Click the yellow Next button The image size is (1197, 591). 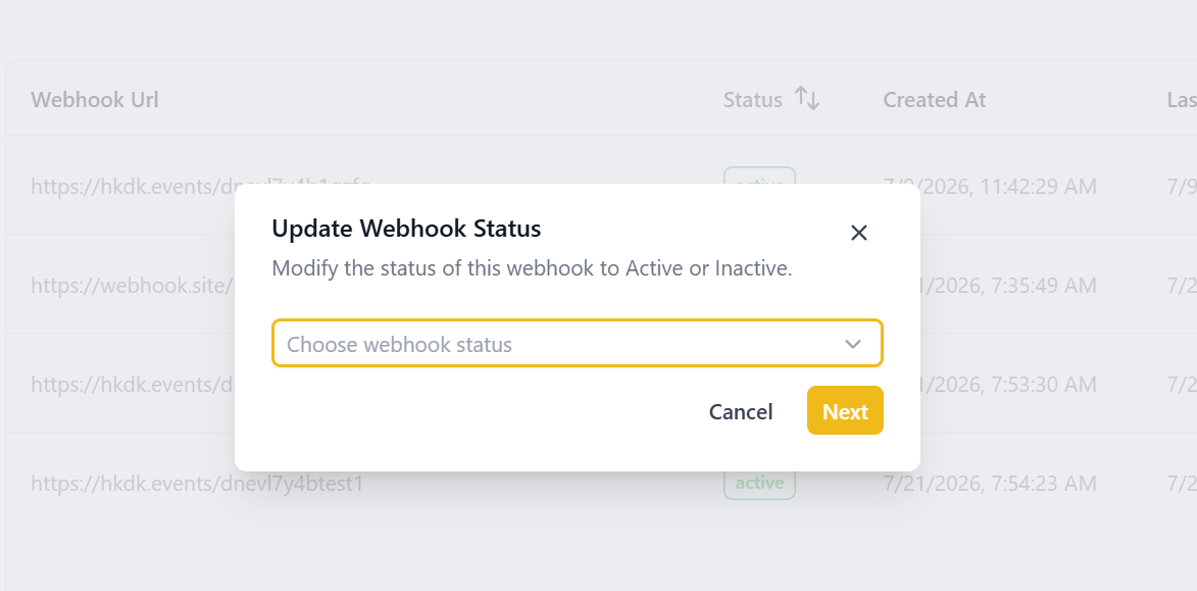(x=845, y=411)
